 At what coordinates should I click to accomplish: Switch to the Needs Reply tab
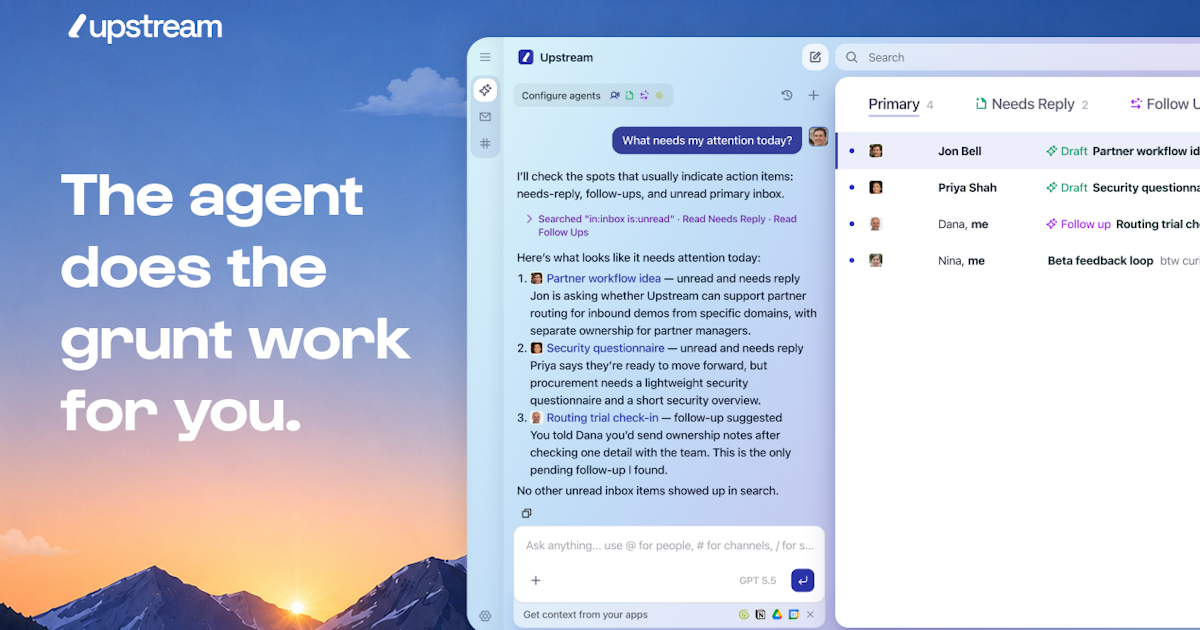(x=1033, y=104)
